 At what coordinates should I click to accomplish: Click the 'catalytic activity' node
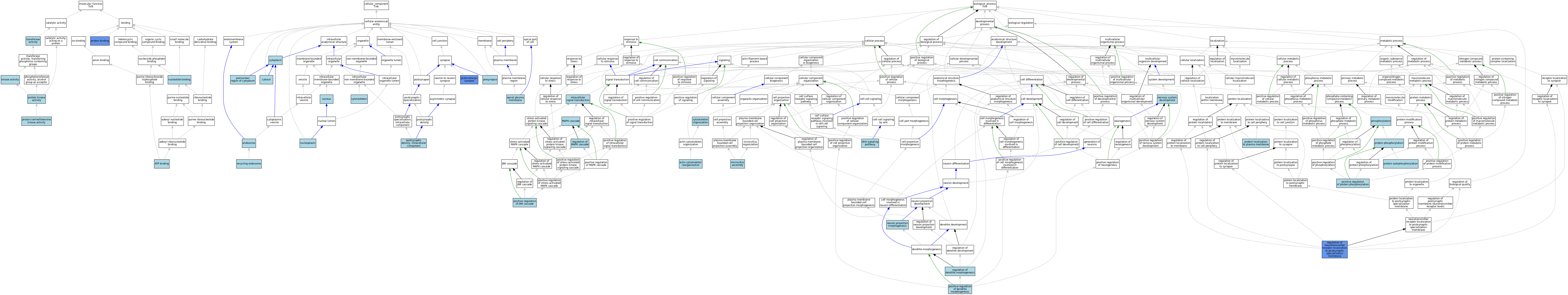[x=56, y=23]
